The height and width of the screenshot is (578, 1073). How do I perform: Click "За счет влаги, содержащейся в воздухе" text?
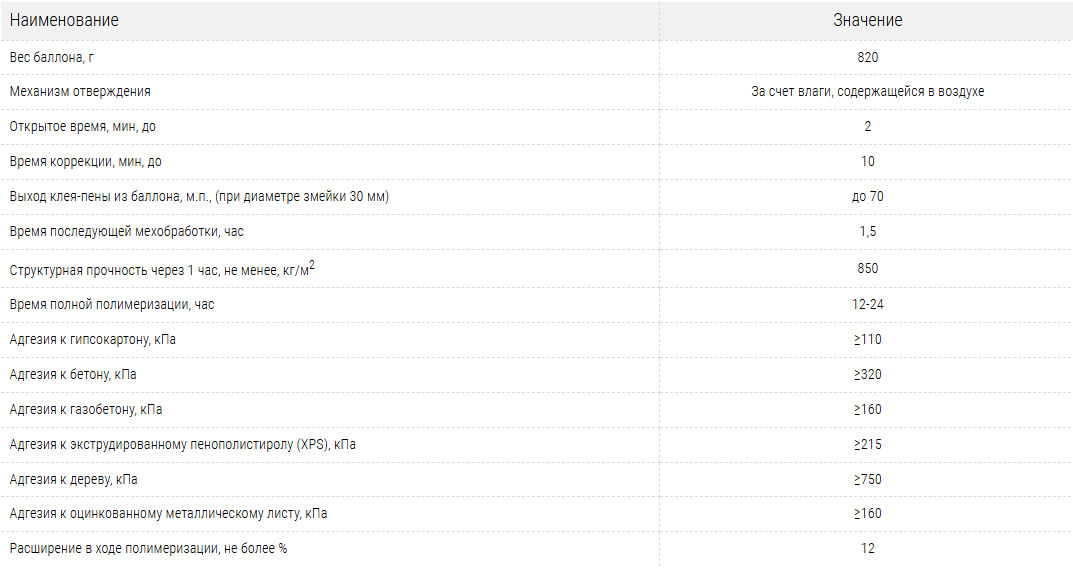[x=867, y=91]
